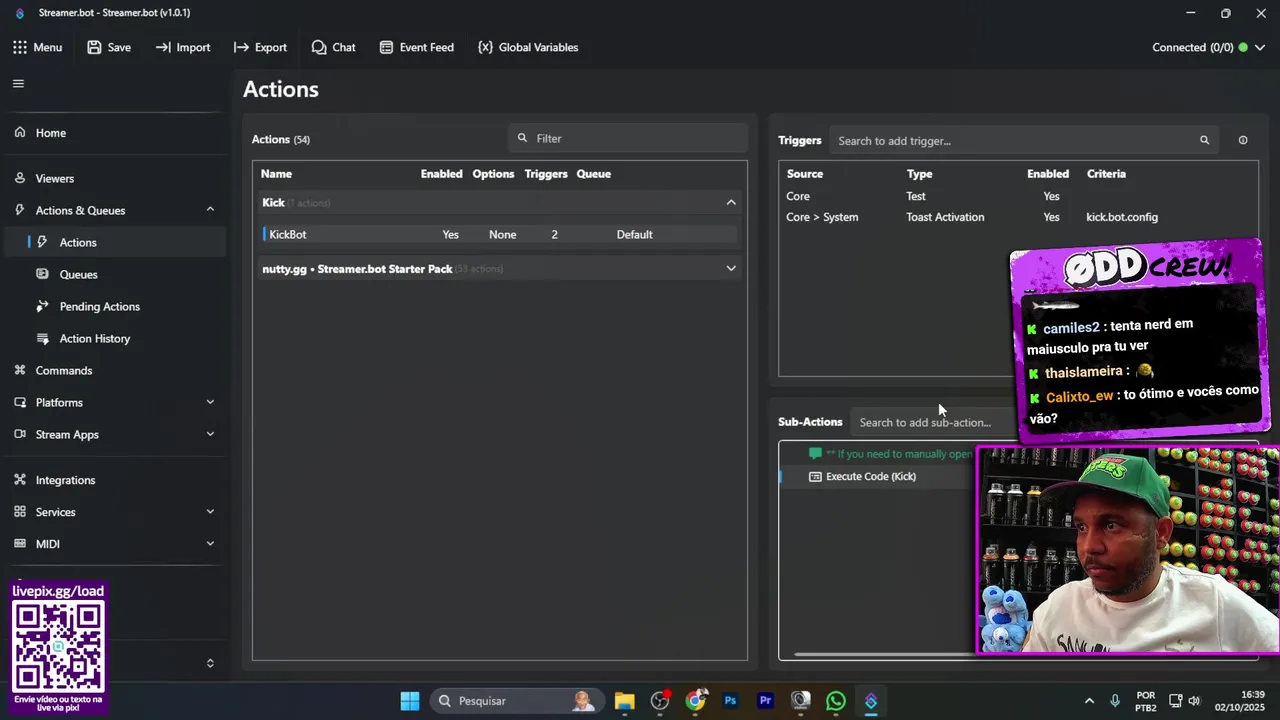Click the Commands key icon
1280x720 pixels.
[x=20, y=370]
